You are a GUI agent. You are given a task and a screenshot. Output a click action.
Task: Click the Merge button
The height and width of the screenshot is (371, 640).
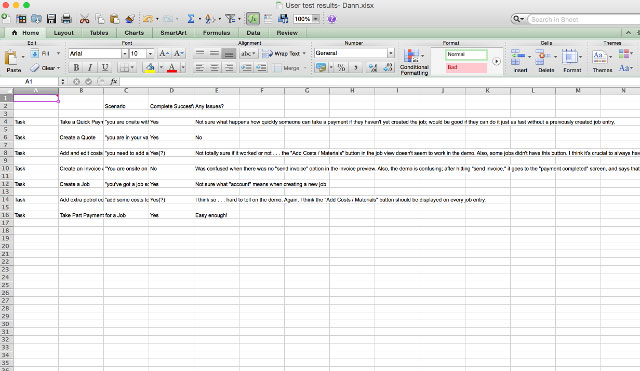(289, 68)
